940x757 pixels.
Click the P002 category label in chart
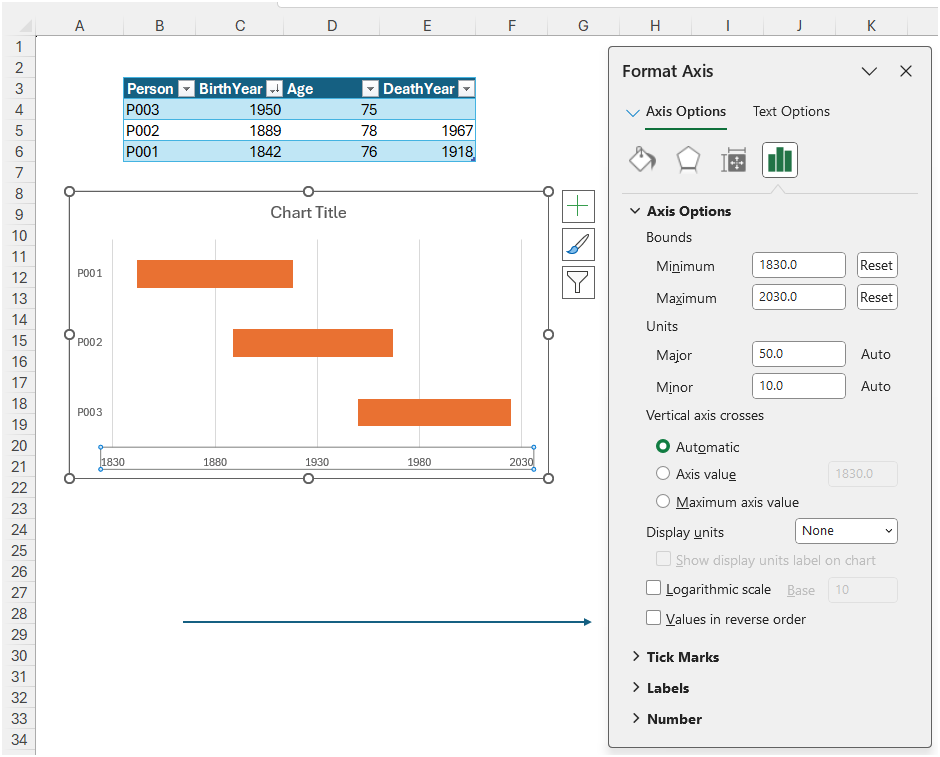click(90, 342)
